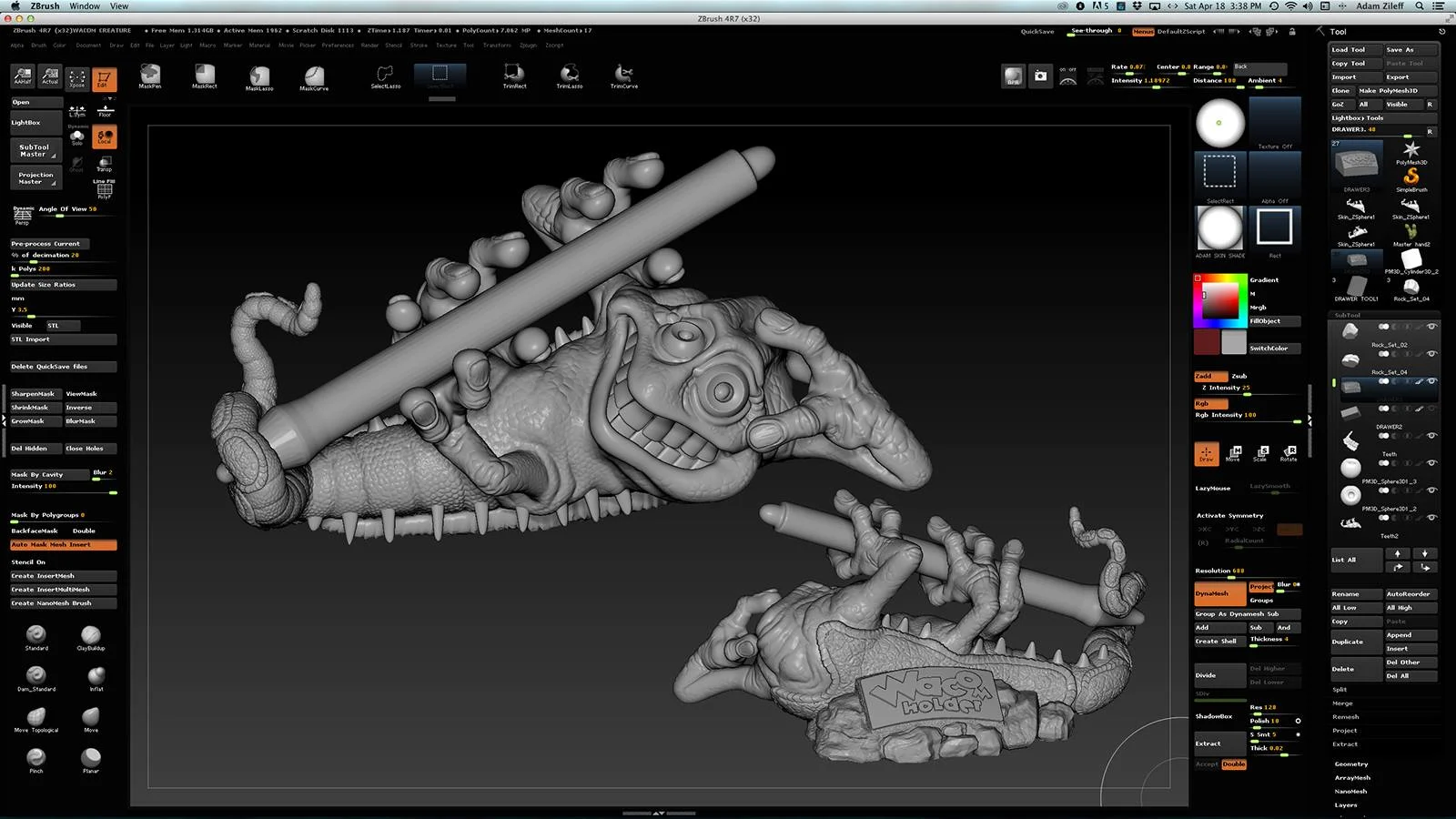
Task: Expand the Remesh section
Action: click(x=1345, y=717)
